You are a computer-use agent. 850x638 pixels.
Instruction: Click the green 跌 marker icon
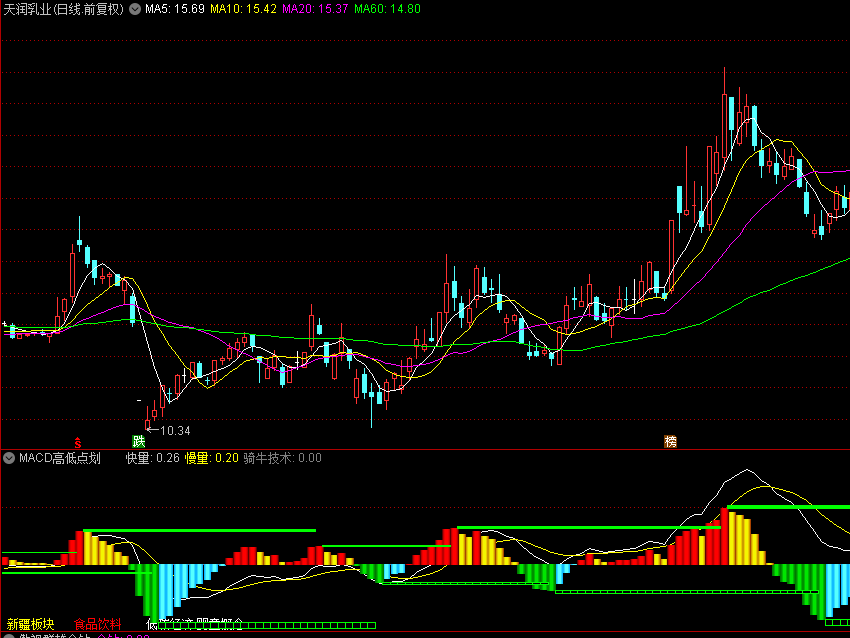point(139,442)
